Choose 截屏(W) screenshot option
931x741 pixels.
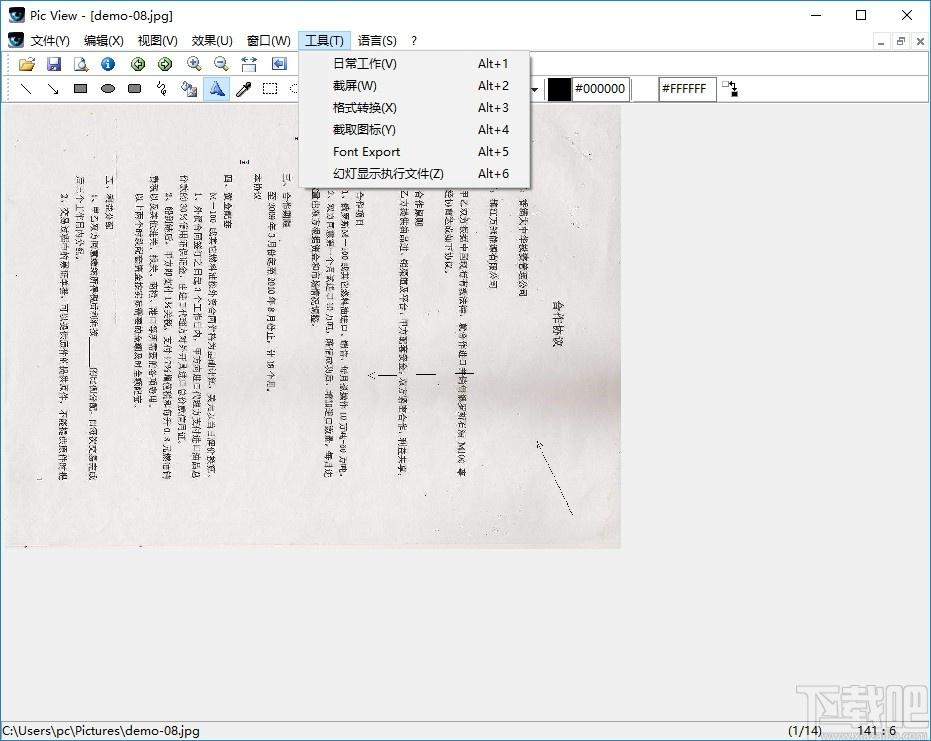click(x=414, y=86)
